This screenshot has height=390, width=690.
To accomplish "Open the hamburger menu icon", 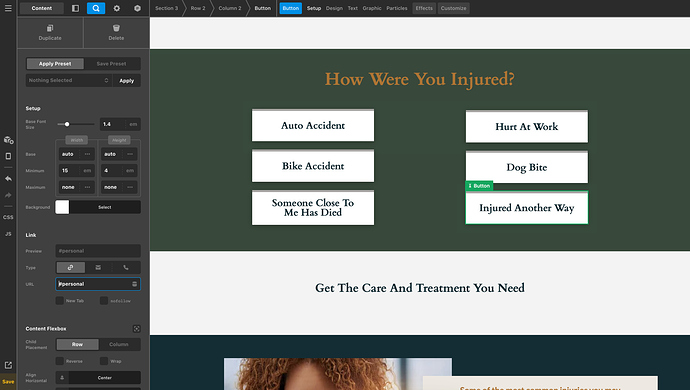I will click(8, 8).
